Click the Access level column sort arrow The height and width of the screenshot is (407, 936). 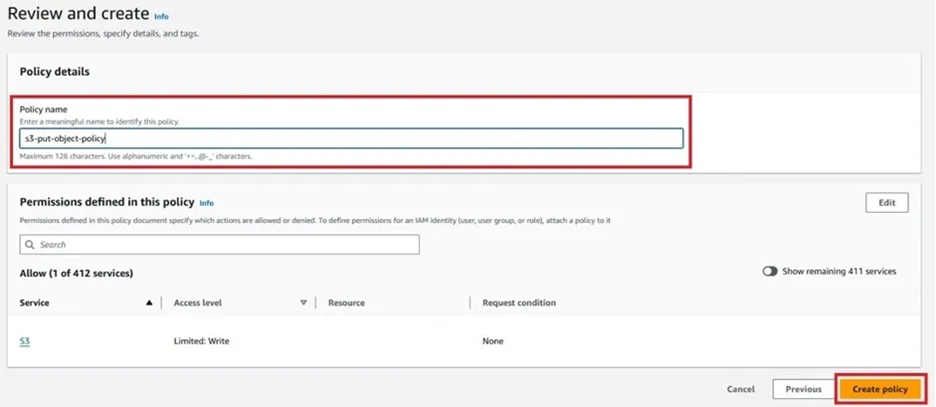point(303,302)
